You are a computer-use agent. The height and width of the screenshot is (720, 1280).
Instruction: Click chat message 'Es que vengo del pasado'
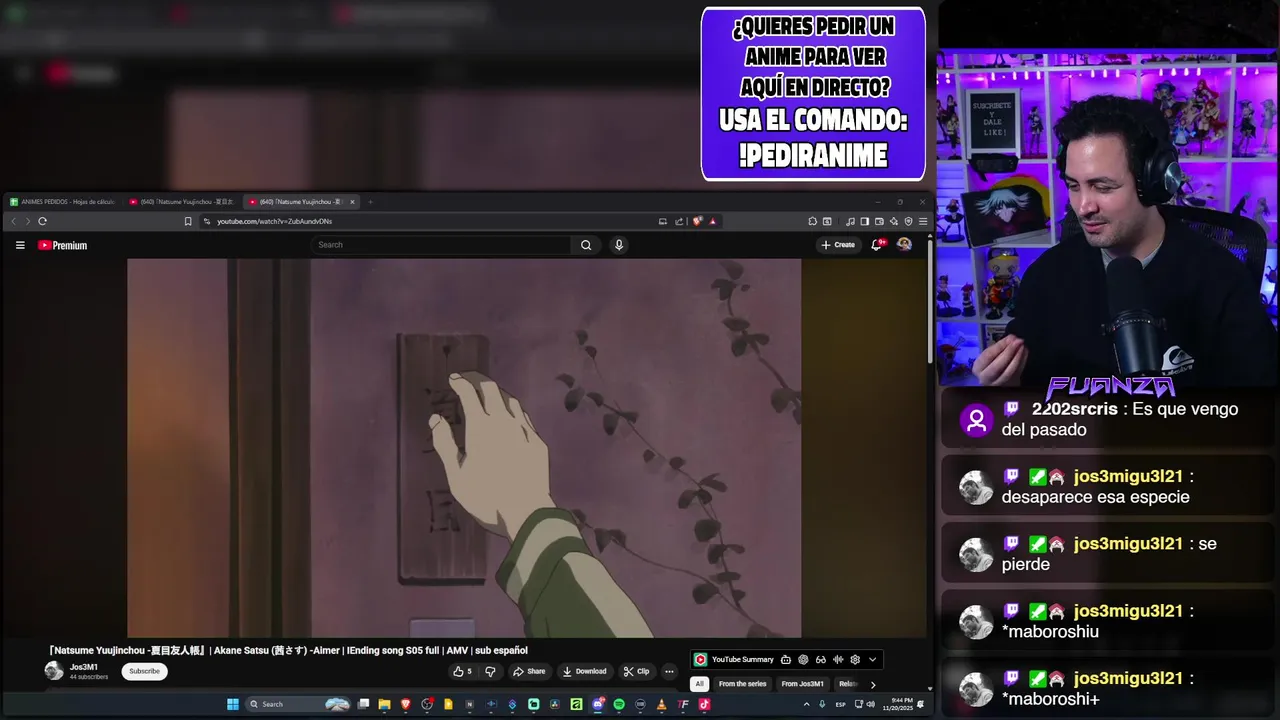pyautogui.click(x=1120, y=419)
